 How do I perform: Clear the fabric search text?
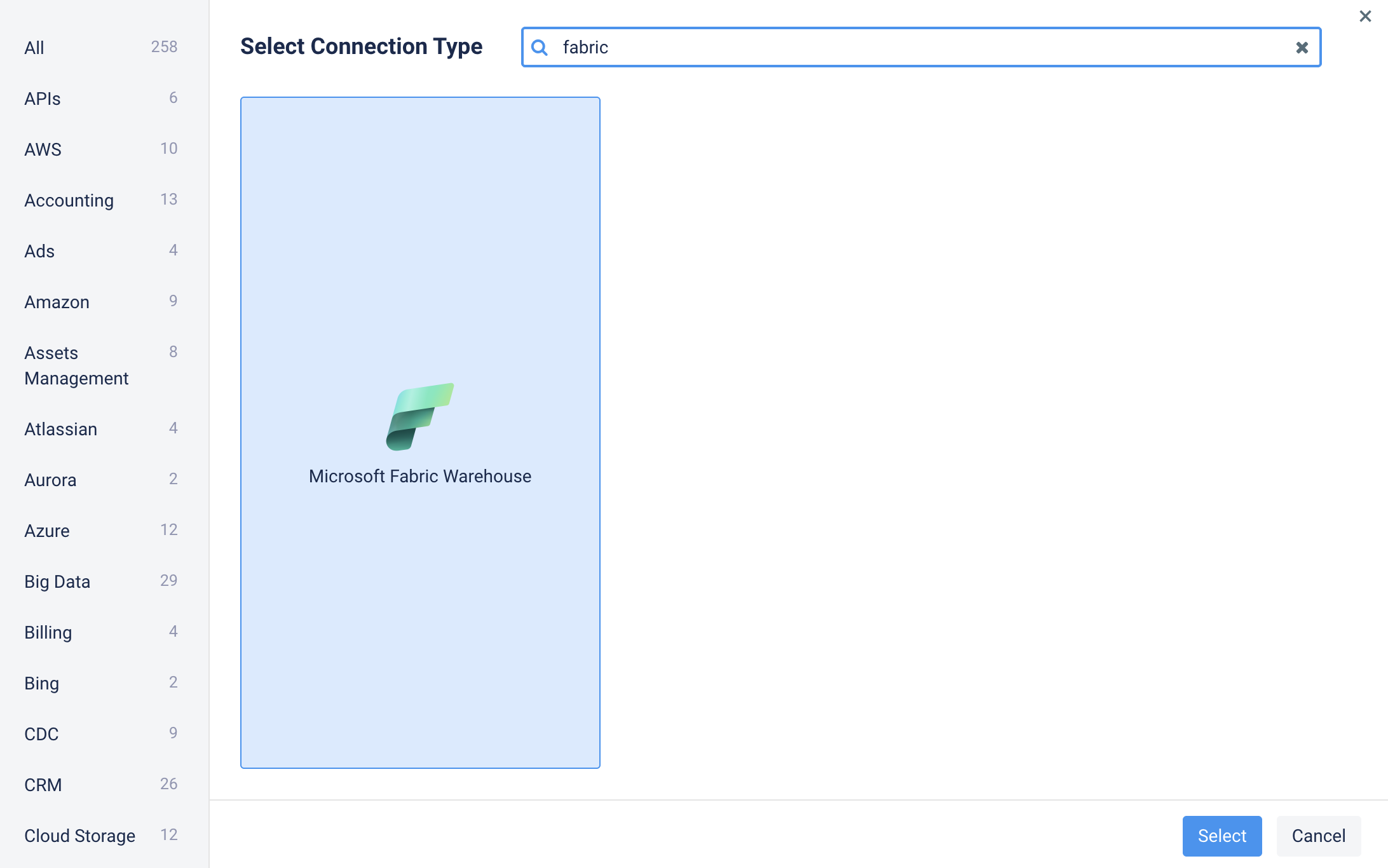click(1302, 47)
